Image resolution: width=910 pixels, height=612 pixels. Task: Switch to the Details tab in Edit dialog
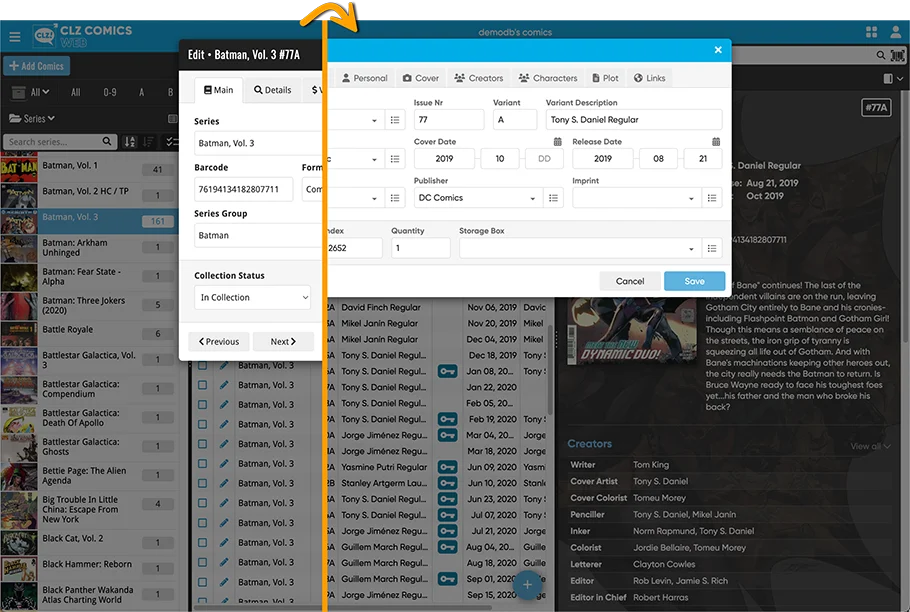pyautogui.click(x=272, y=90)
